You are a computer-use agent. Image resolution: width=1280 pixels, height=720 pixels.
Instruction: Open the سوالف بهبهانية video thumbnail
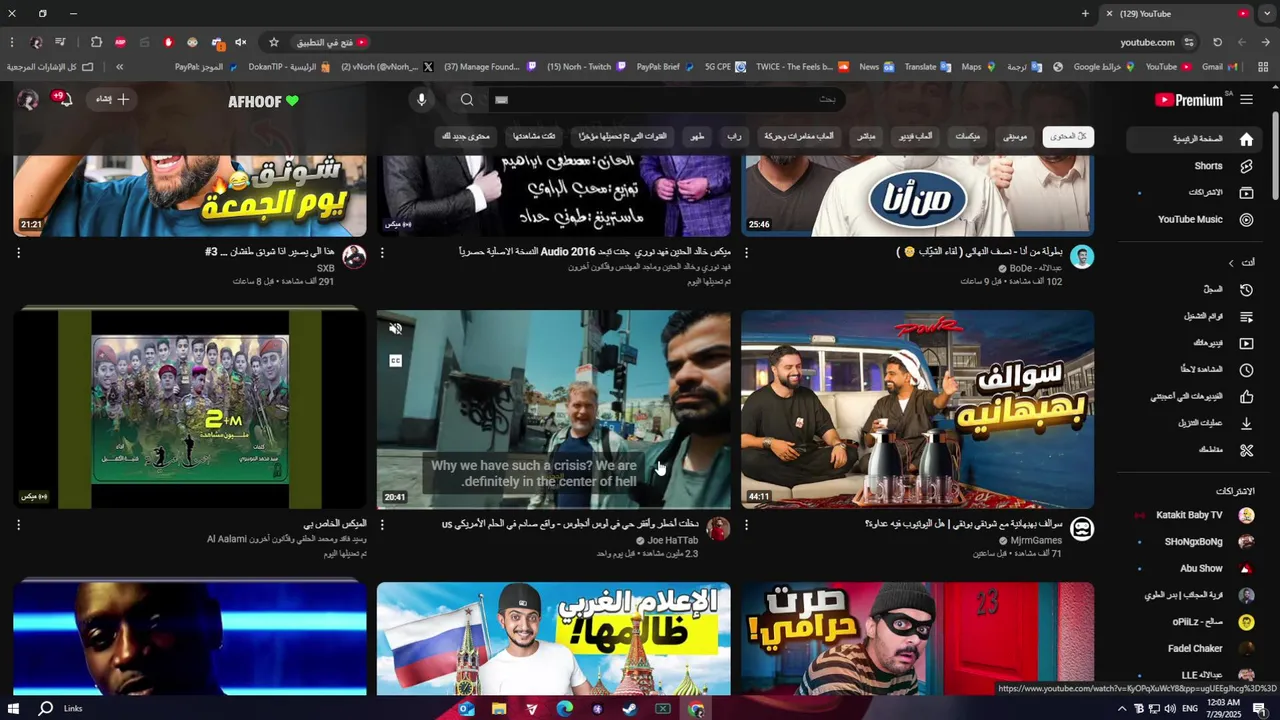(917, 409)
